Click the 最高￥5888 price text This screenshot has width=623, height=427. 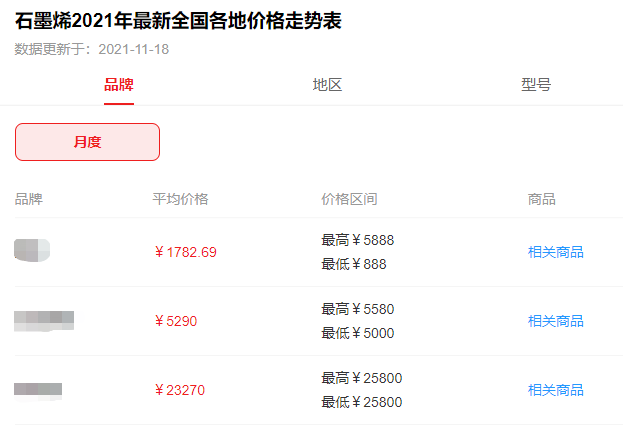(358, 240)
